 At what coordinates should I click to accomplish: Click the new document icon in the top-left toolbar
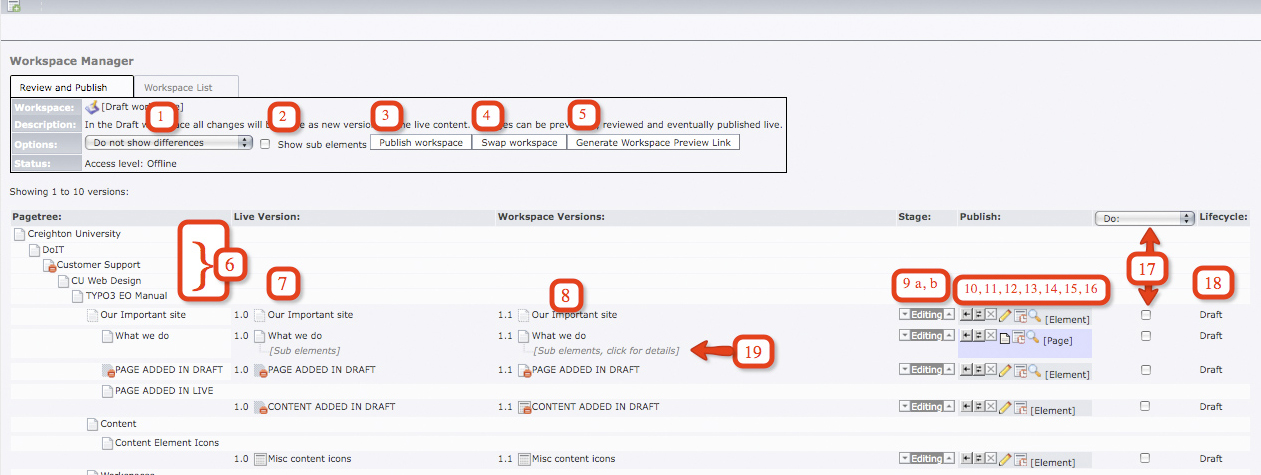pos(14,6)
